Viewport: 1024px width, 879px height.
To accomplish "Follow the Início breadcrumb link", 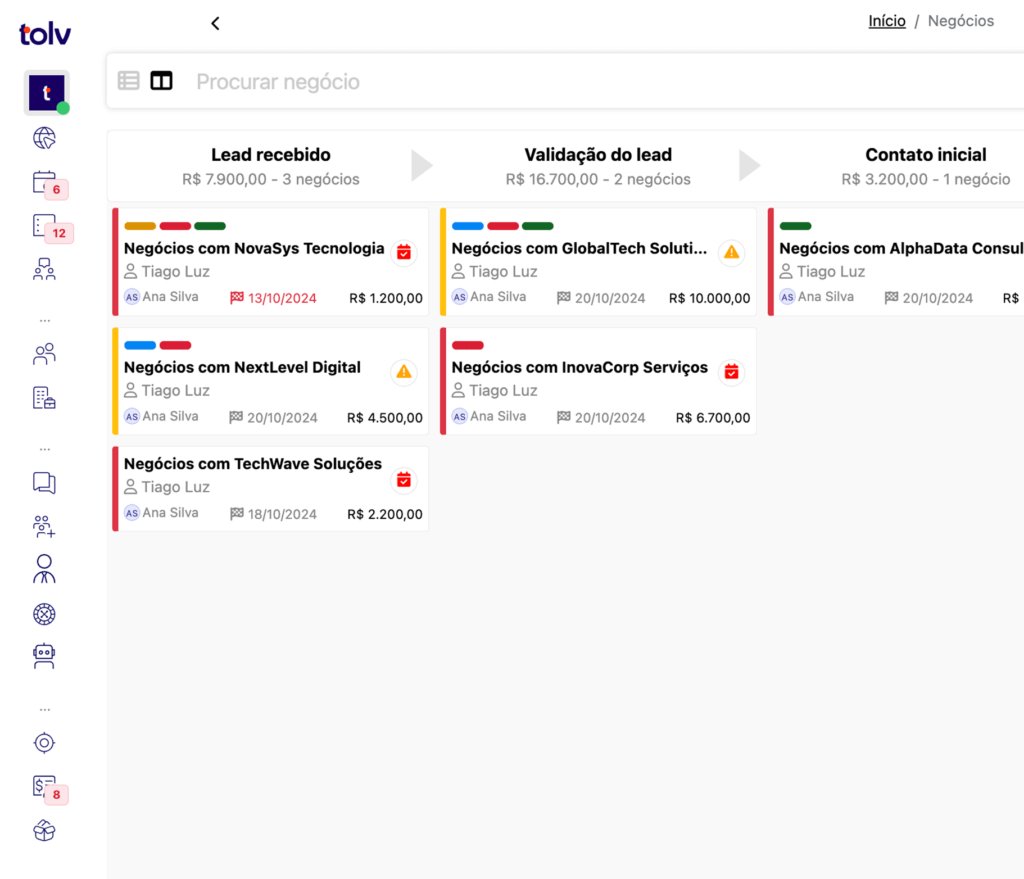I will 887,21.
